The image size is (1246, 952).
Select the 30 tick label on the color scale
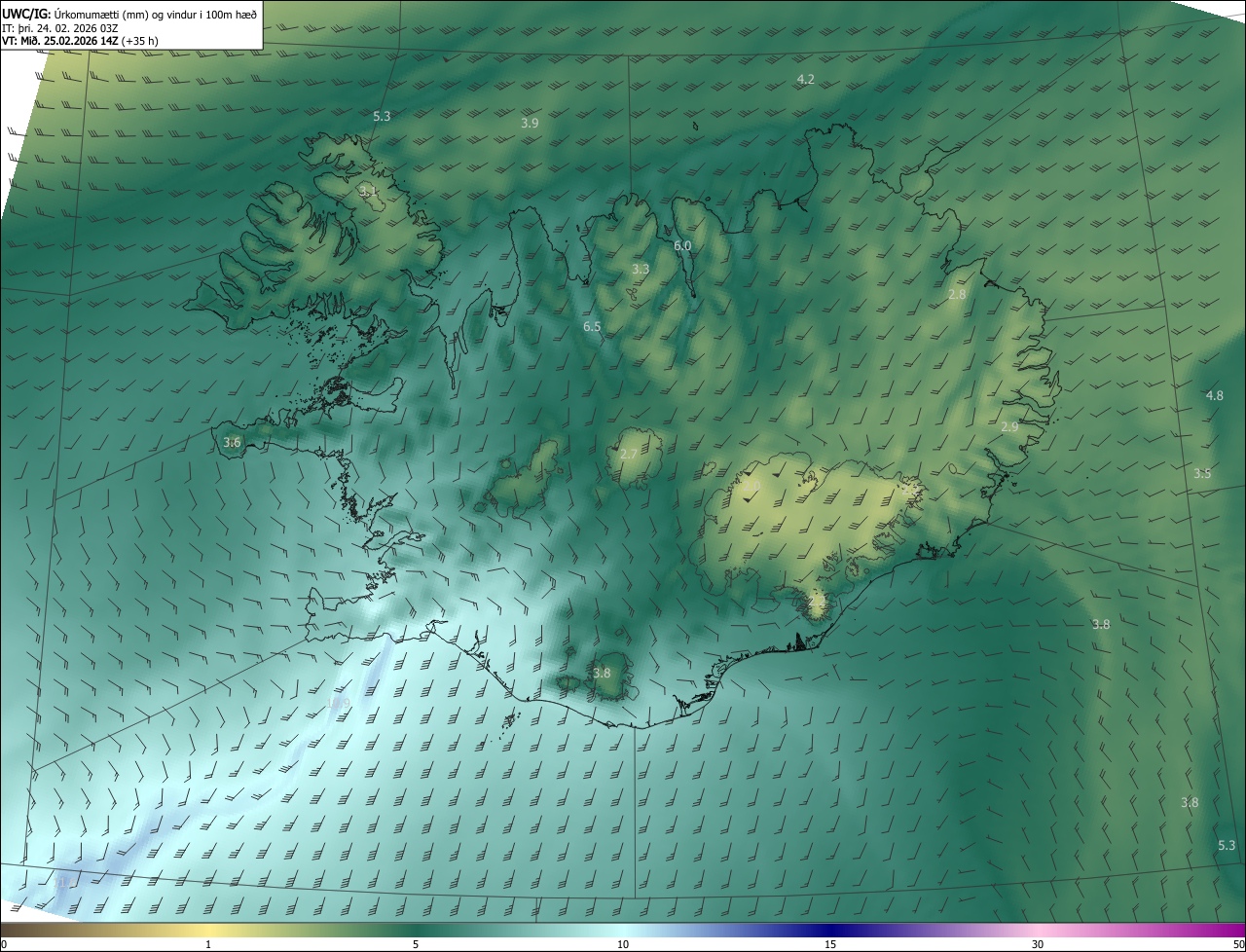point(1038,944)
